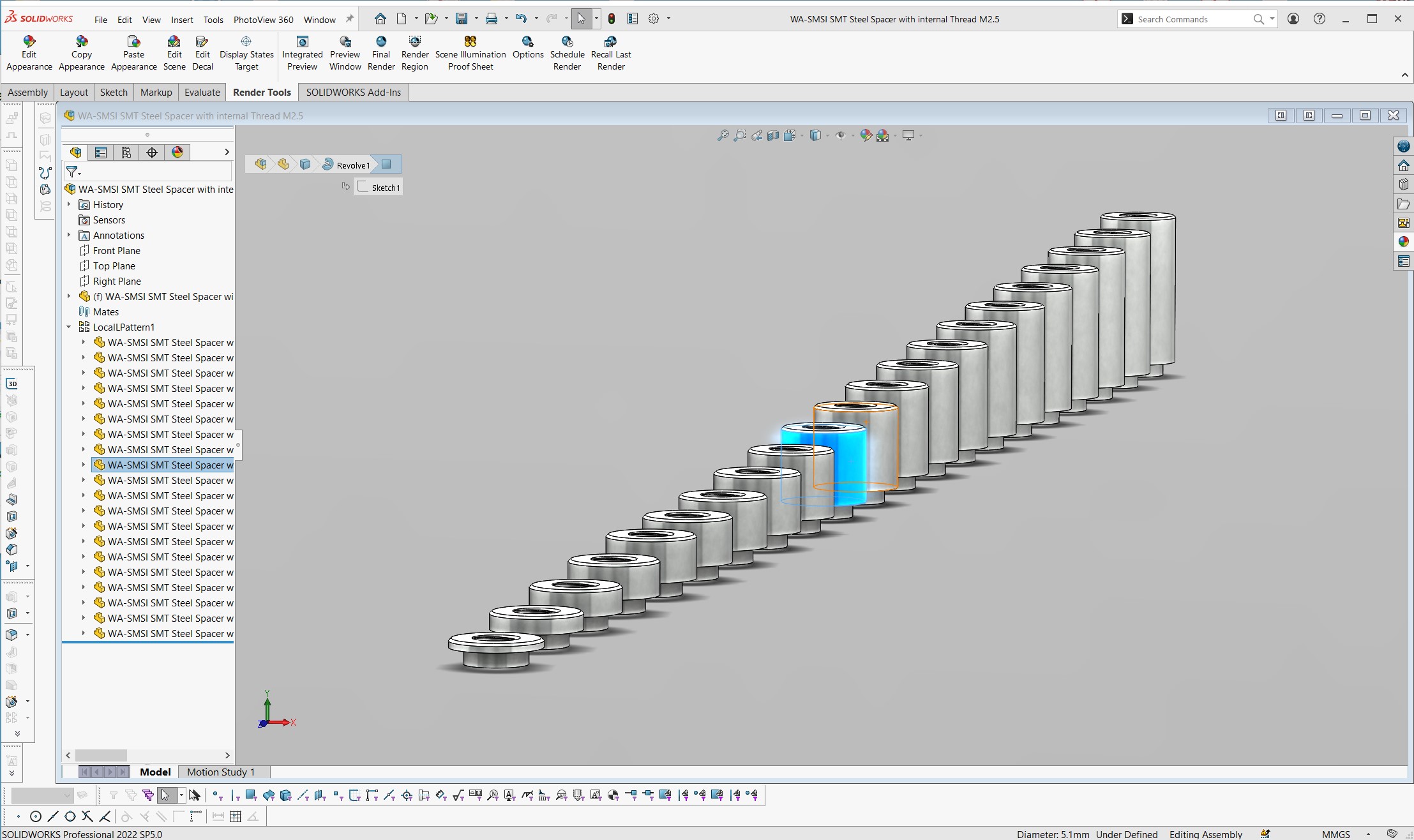Collapse the LocalLPattern1 node
This screenshot has height=840, width=1414.
[x=69, y=327]
